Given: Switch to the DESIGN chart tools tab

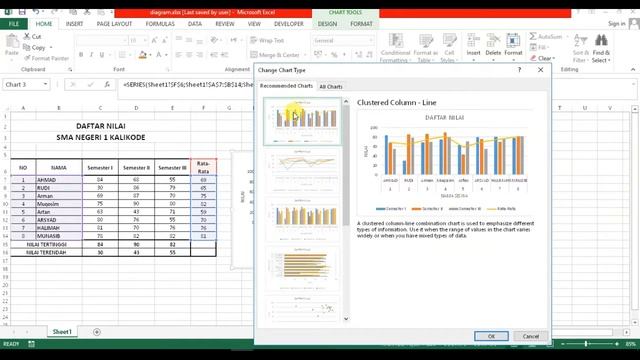Looking at the screenshot, I should click(327, 24).
